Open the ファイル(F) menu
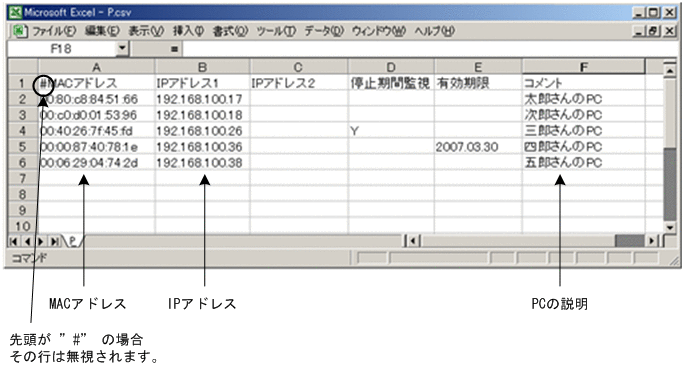Screen dimensions: 685x369 tap(54, 31)
